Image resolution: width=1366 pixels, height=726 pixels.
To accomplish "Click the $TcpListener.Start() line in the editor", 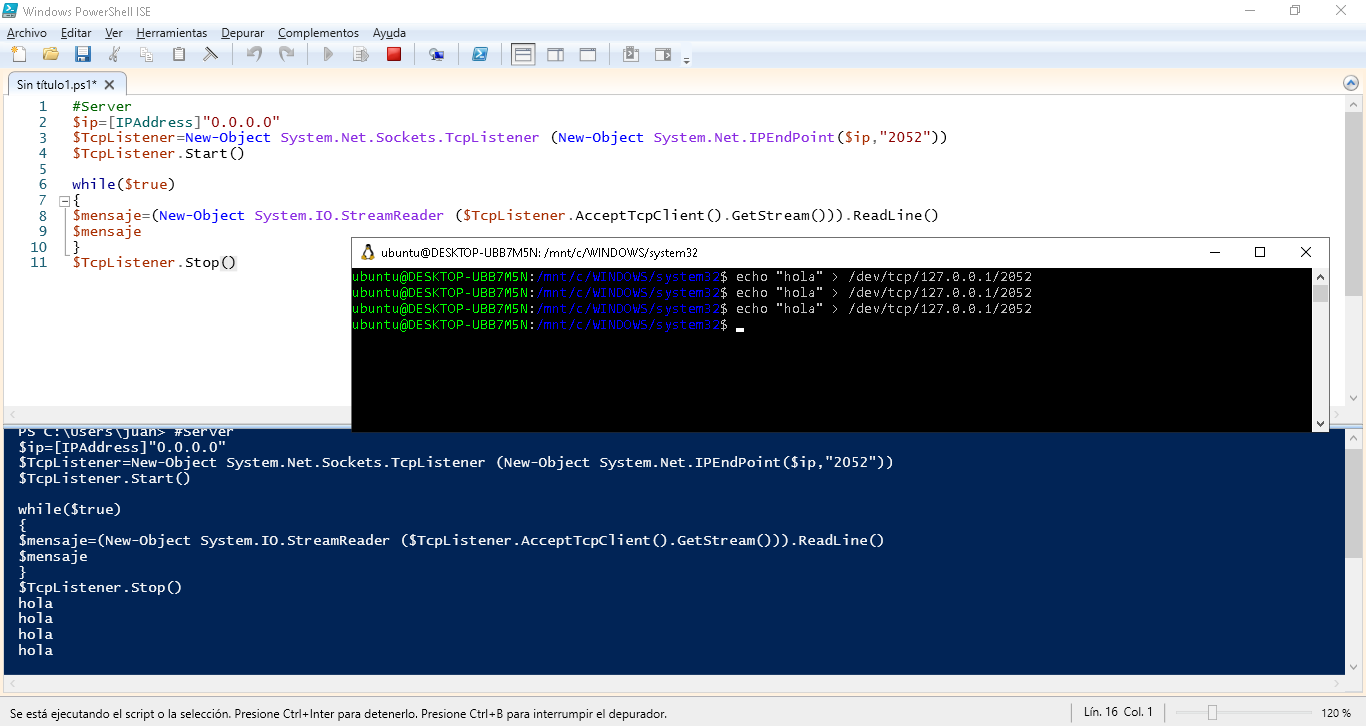I will click(158, 153).
